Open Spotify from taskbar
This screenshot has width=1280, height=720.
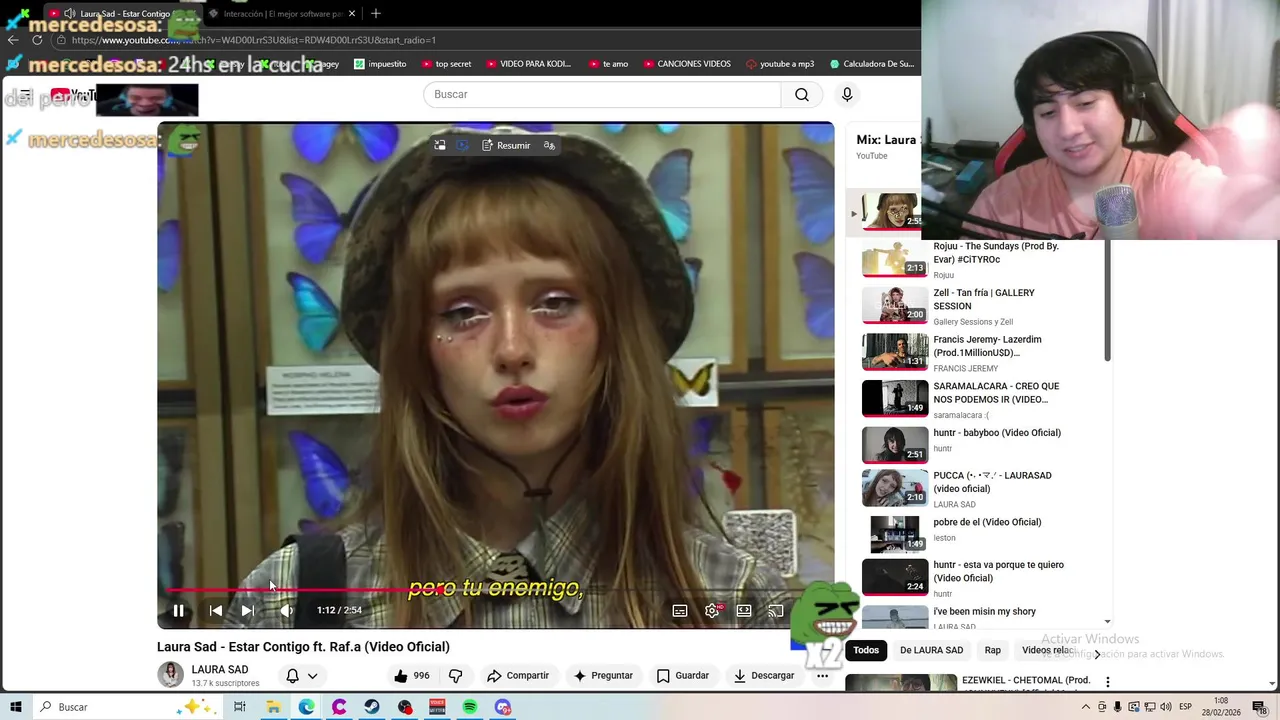[x=470, y=707]
